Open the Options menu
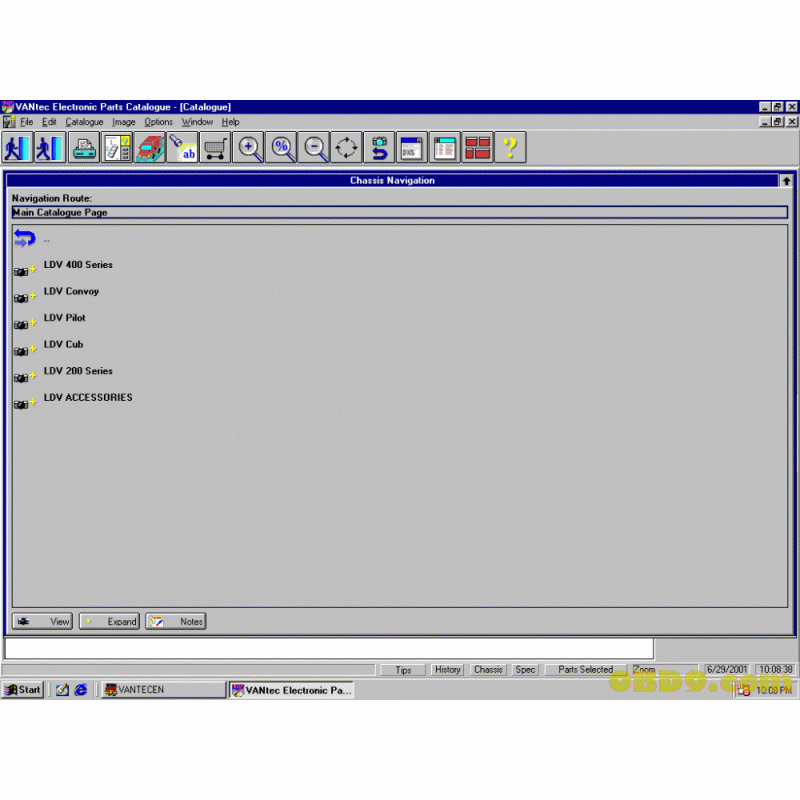Screen dimensions: 800x800 tap(159, 122)
